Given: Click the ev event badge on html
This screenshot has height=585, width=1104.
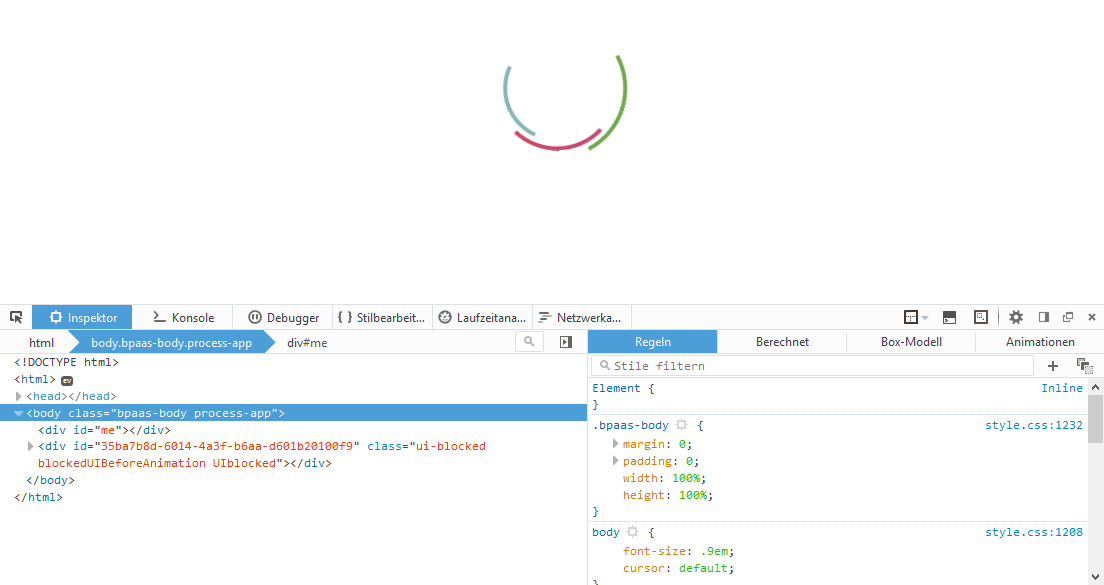Looking at the screenshot, I should [67, 380].
